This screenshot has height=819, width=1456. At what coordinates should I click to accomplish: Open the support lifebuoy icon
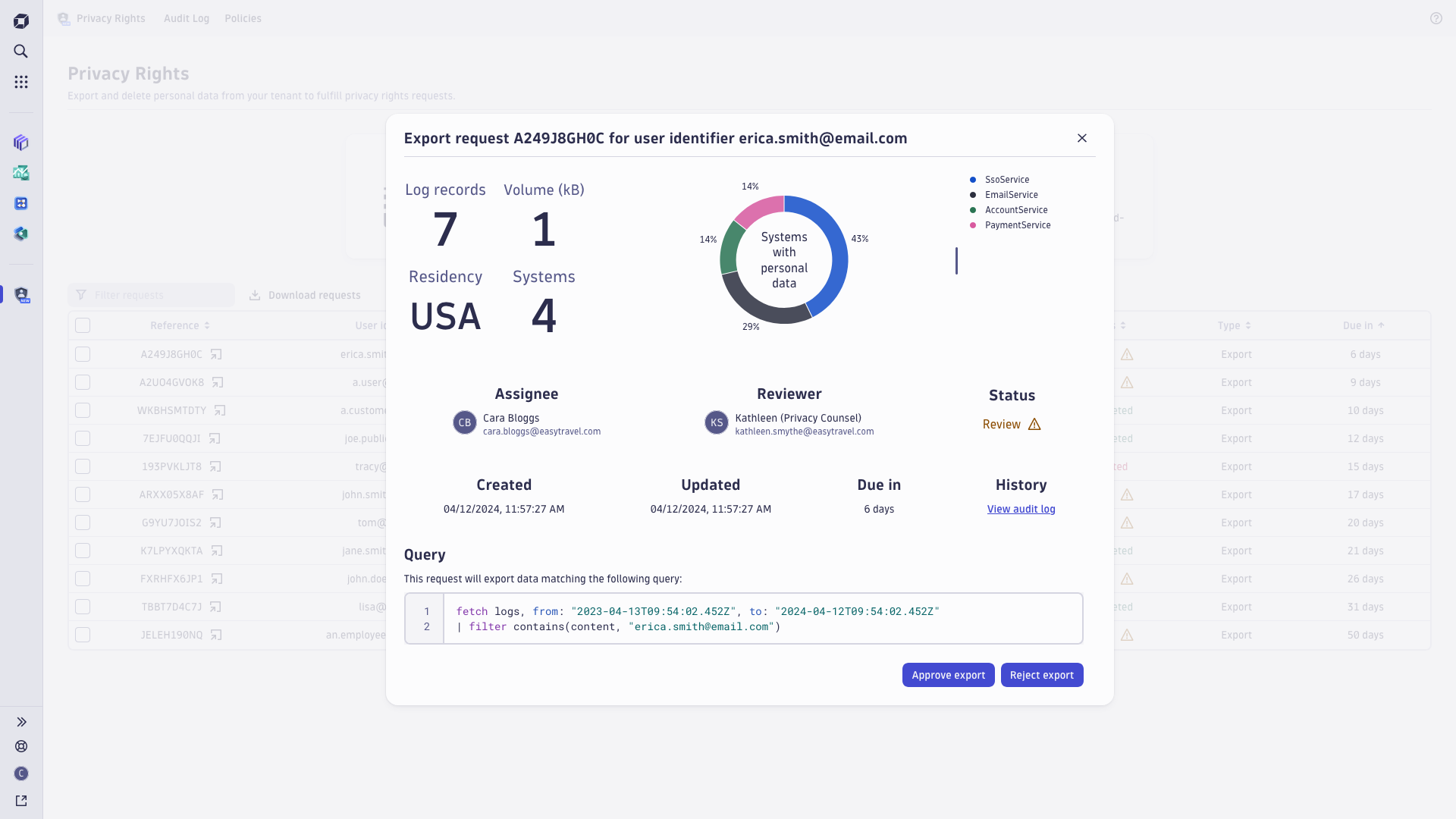click(x=21, y=746)
